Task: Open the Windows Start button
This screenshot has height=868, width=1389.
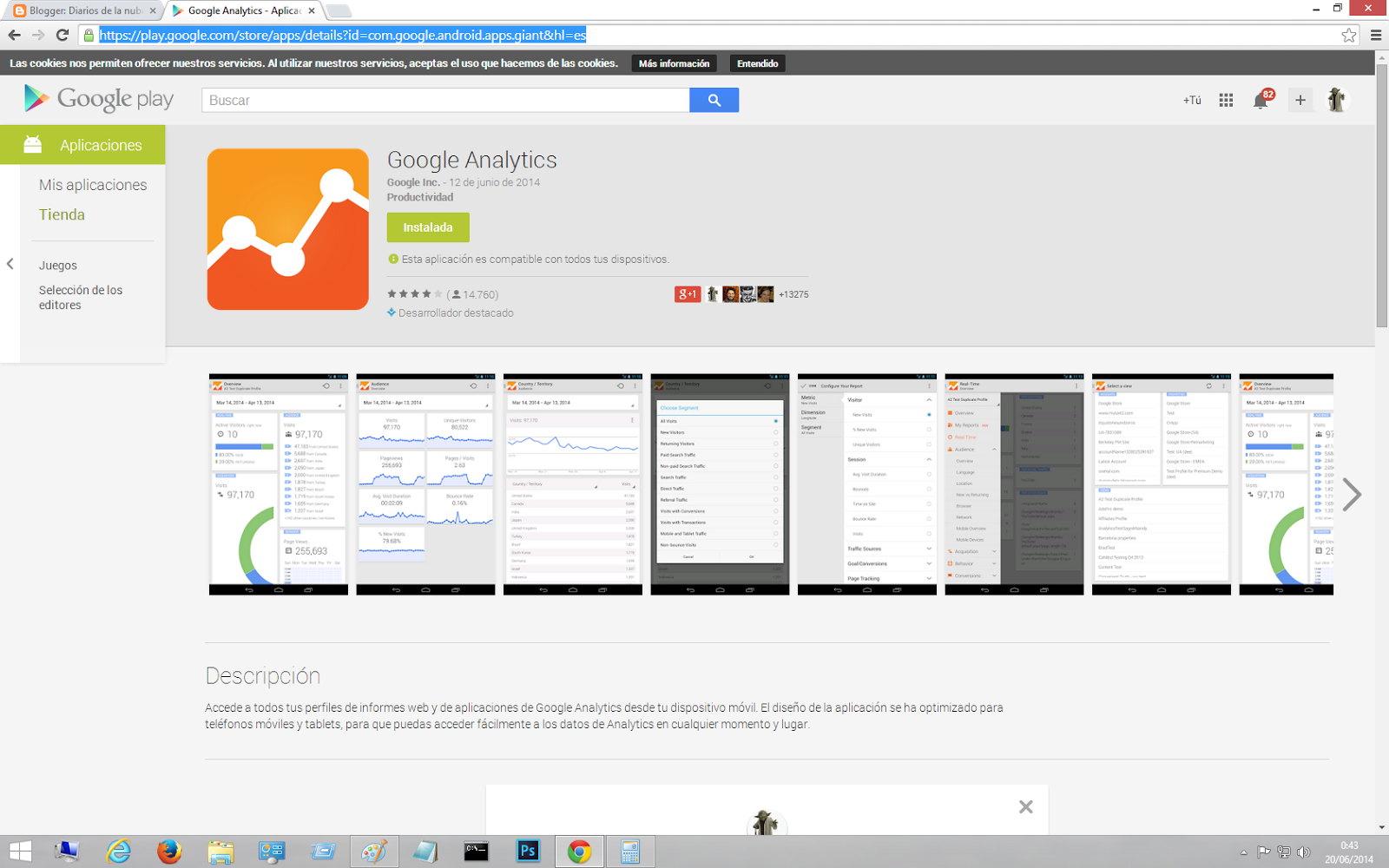Action: pos(19,852)
